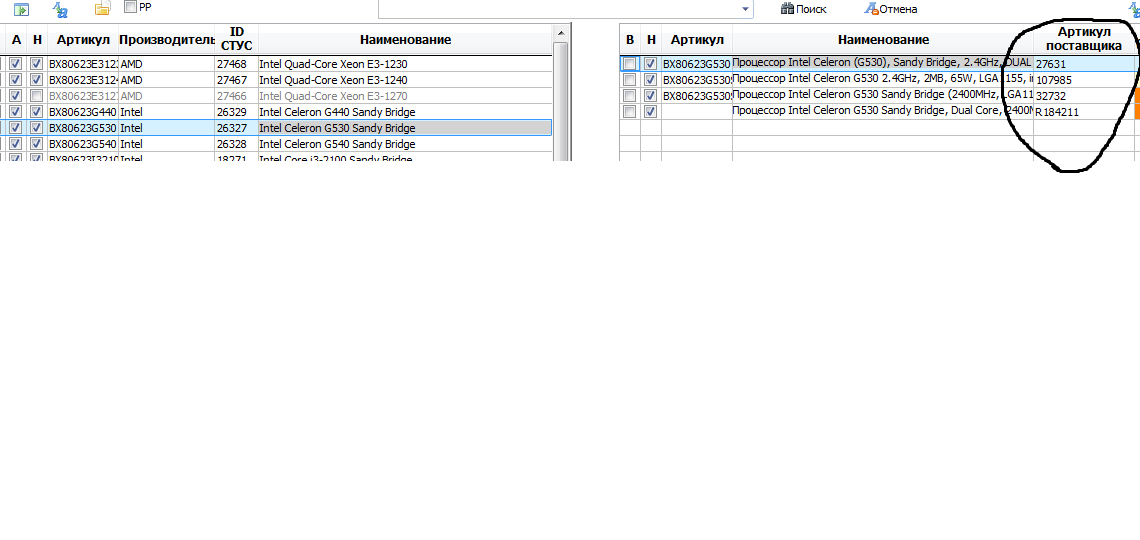Sort left table by Артикул column header
The height and width of the screenshot is (540, 1140).
pos(83,39)
